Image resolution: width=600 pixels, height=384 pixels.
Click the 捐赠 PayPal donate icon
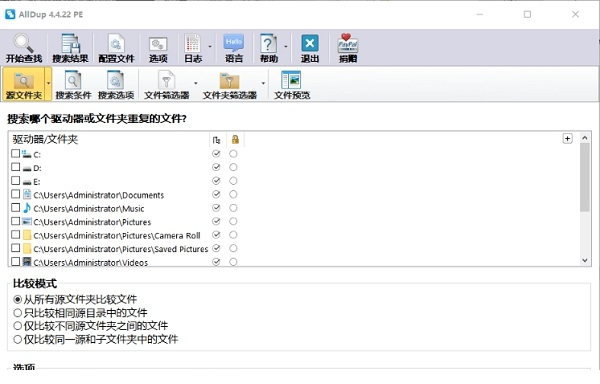[348, 48]
